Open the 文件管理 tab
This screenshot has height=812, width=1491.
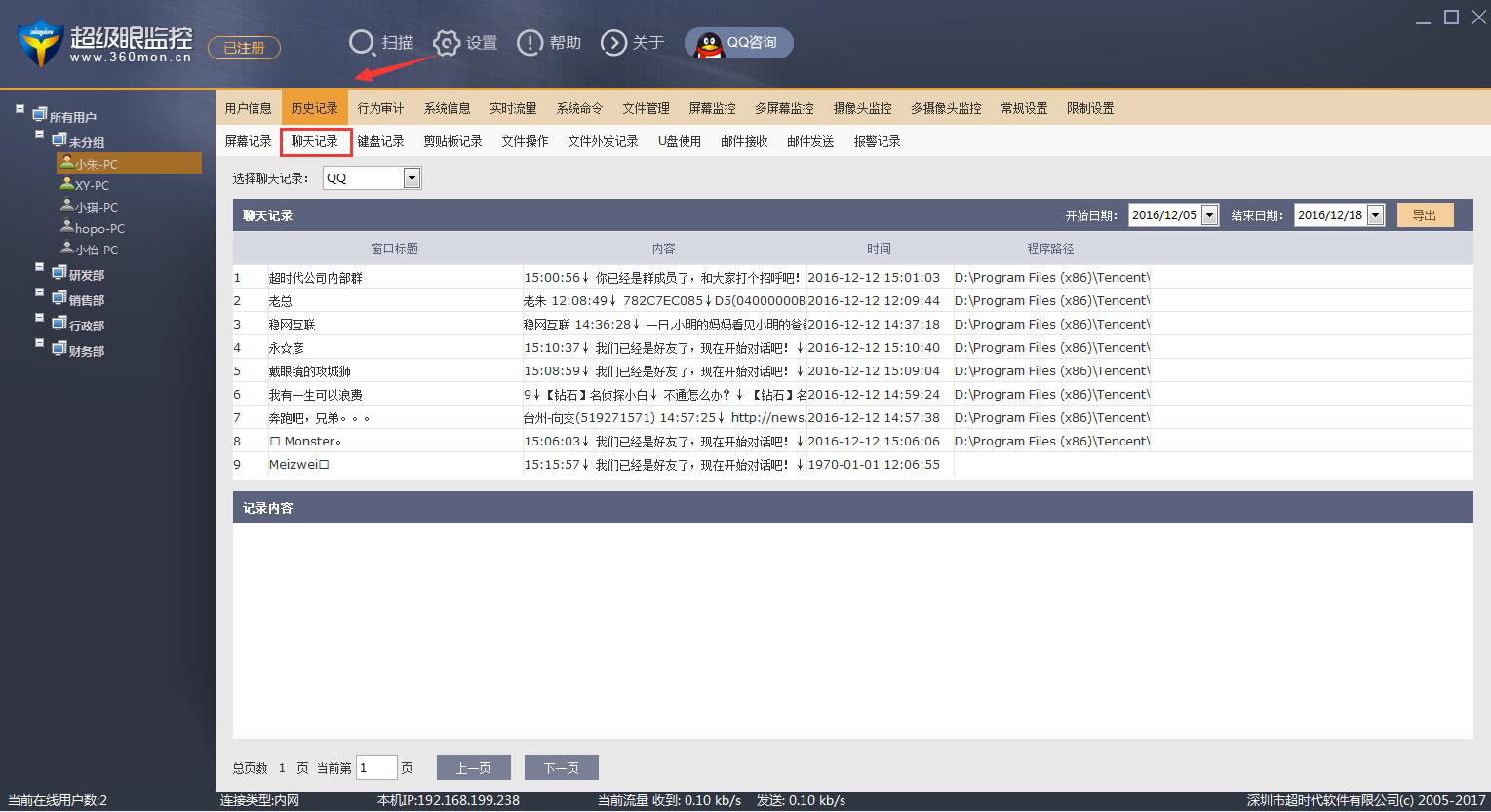[646, 108]
